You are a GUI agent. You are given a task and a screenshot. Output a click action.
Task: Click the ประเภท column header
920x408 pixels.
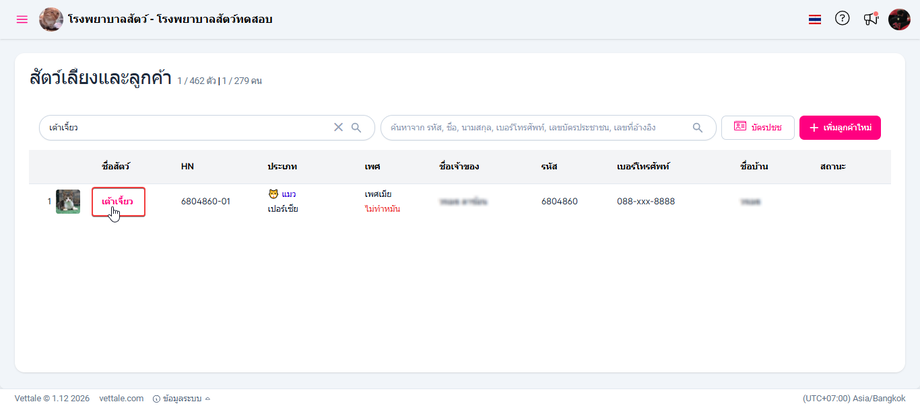[x=282, y=167]
